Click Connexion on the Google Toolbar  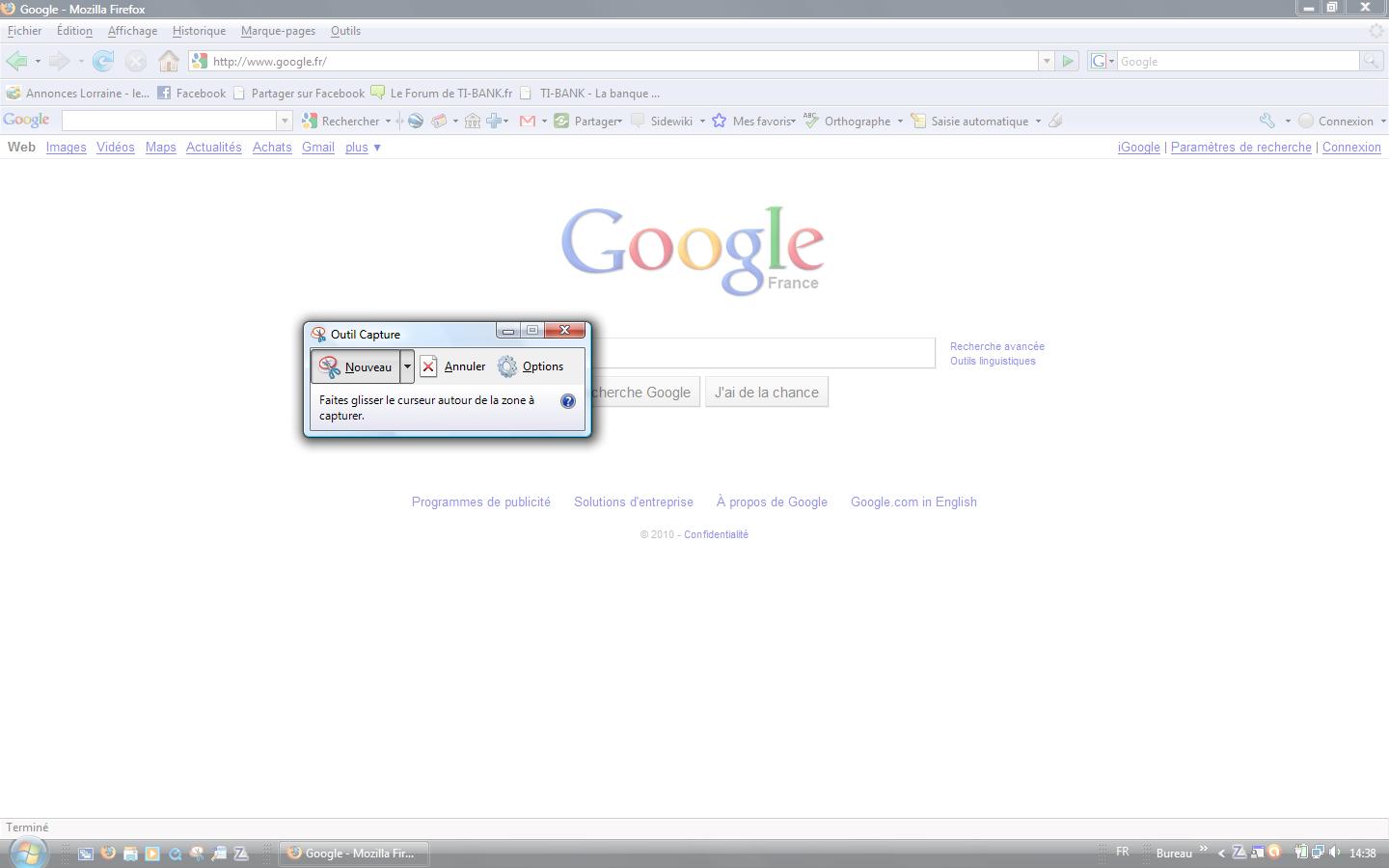tap(1336, 121)
